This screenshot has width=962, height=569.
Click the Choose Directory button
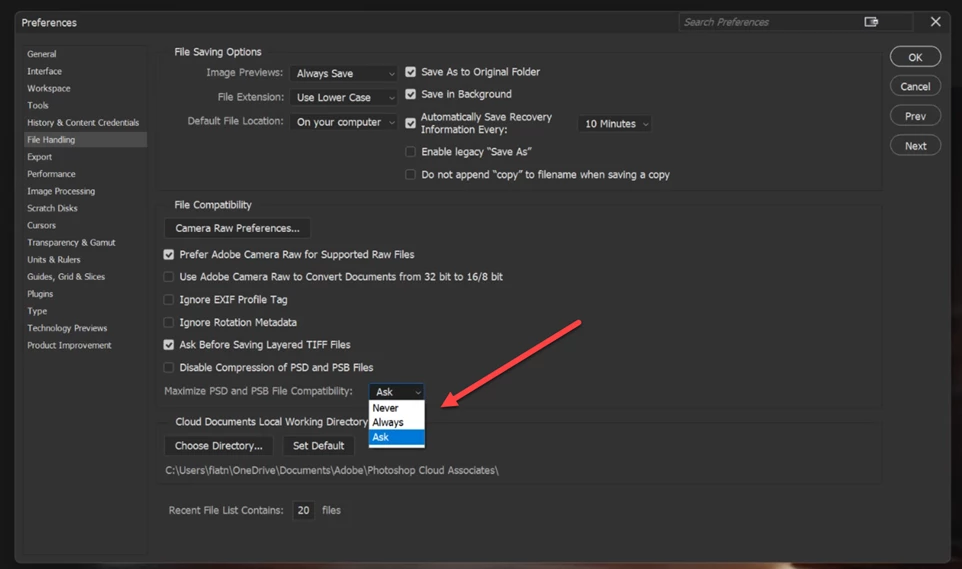(218, 446)
